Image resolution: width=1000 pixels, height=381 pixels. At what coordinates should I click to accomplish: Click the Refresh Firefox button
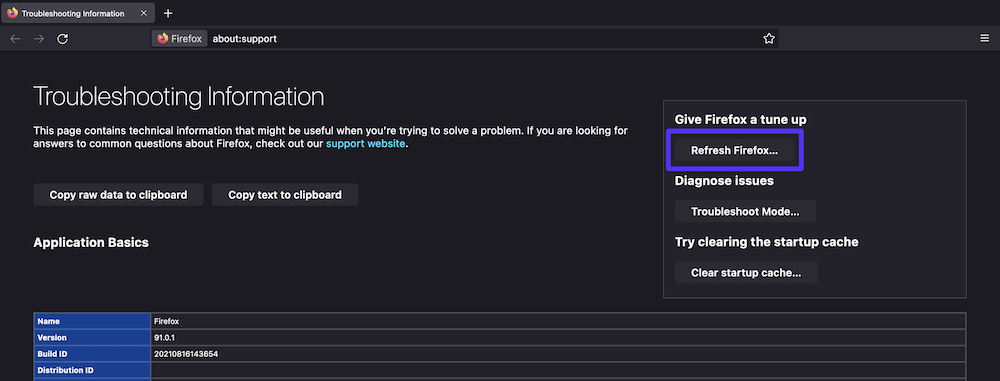click(x=735, y=151)
